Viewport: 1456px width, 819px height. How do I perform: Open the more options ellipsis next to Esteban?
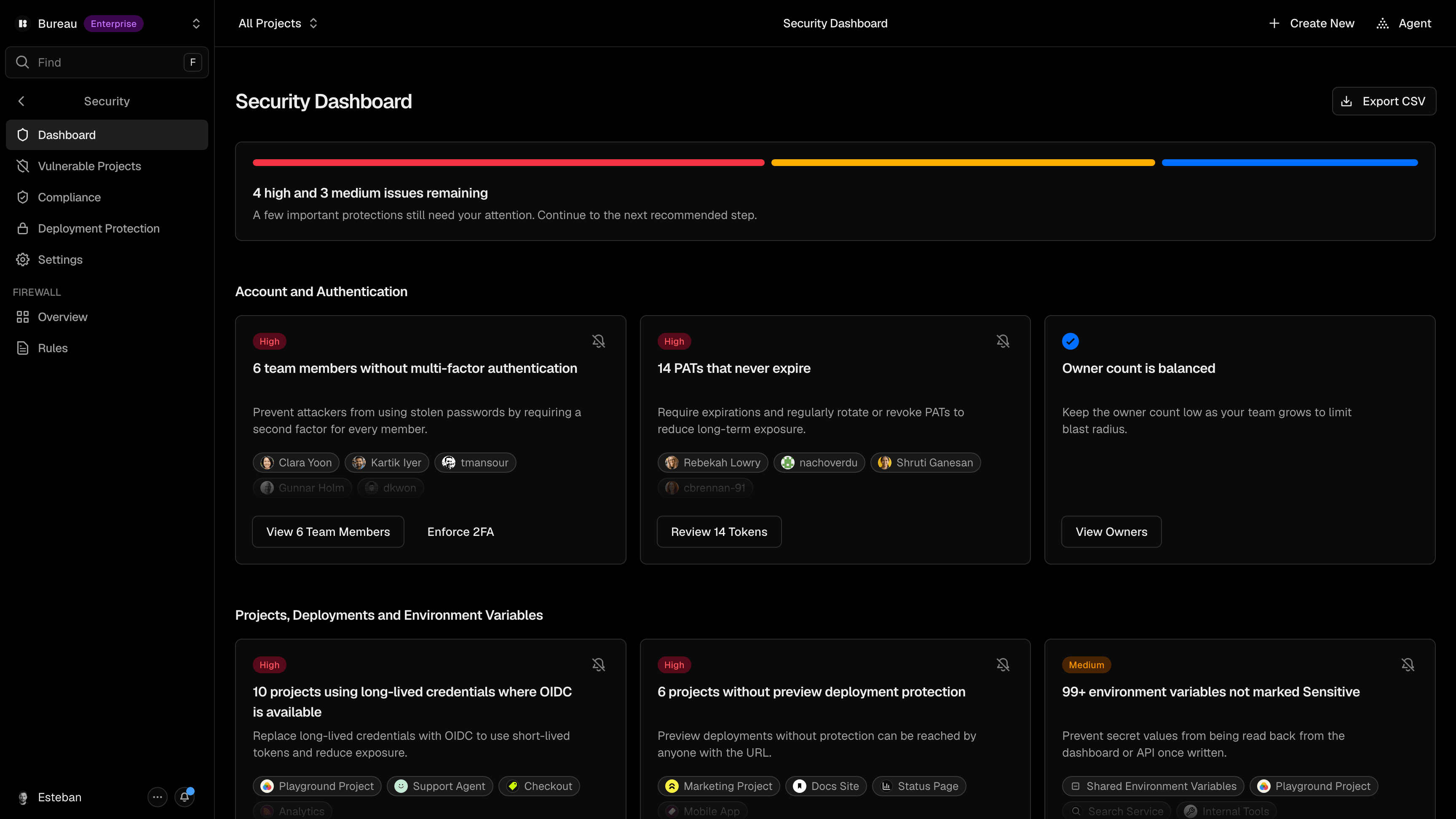(x=157, y=797)
